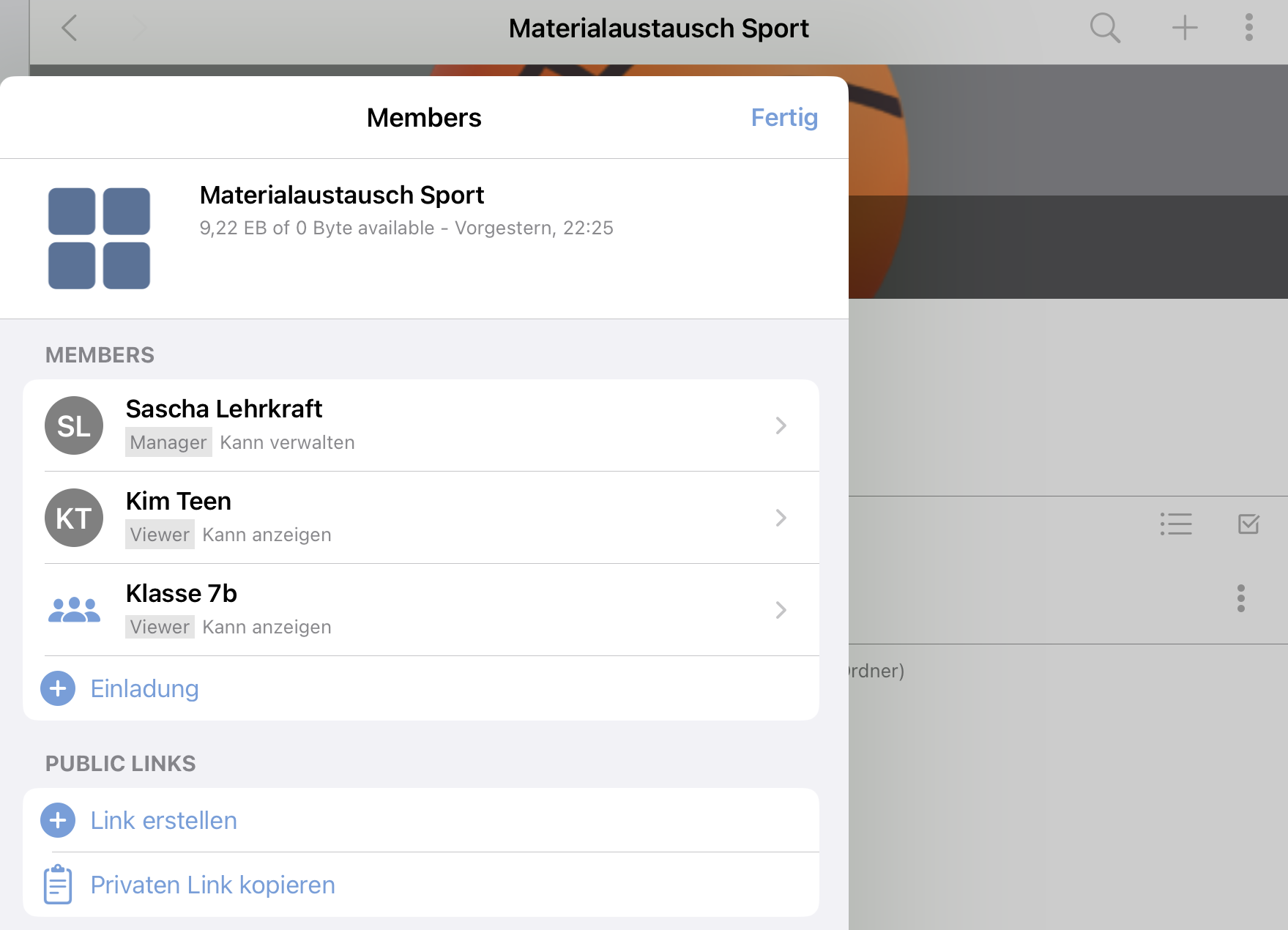This screenshot has width=1288, height=930.
Task: Expand Klasse 7b group details chevron
Action: [x=781, y=610]
